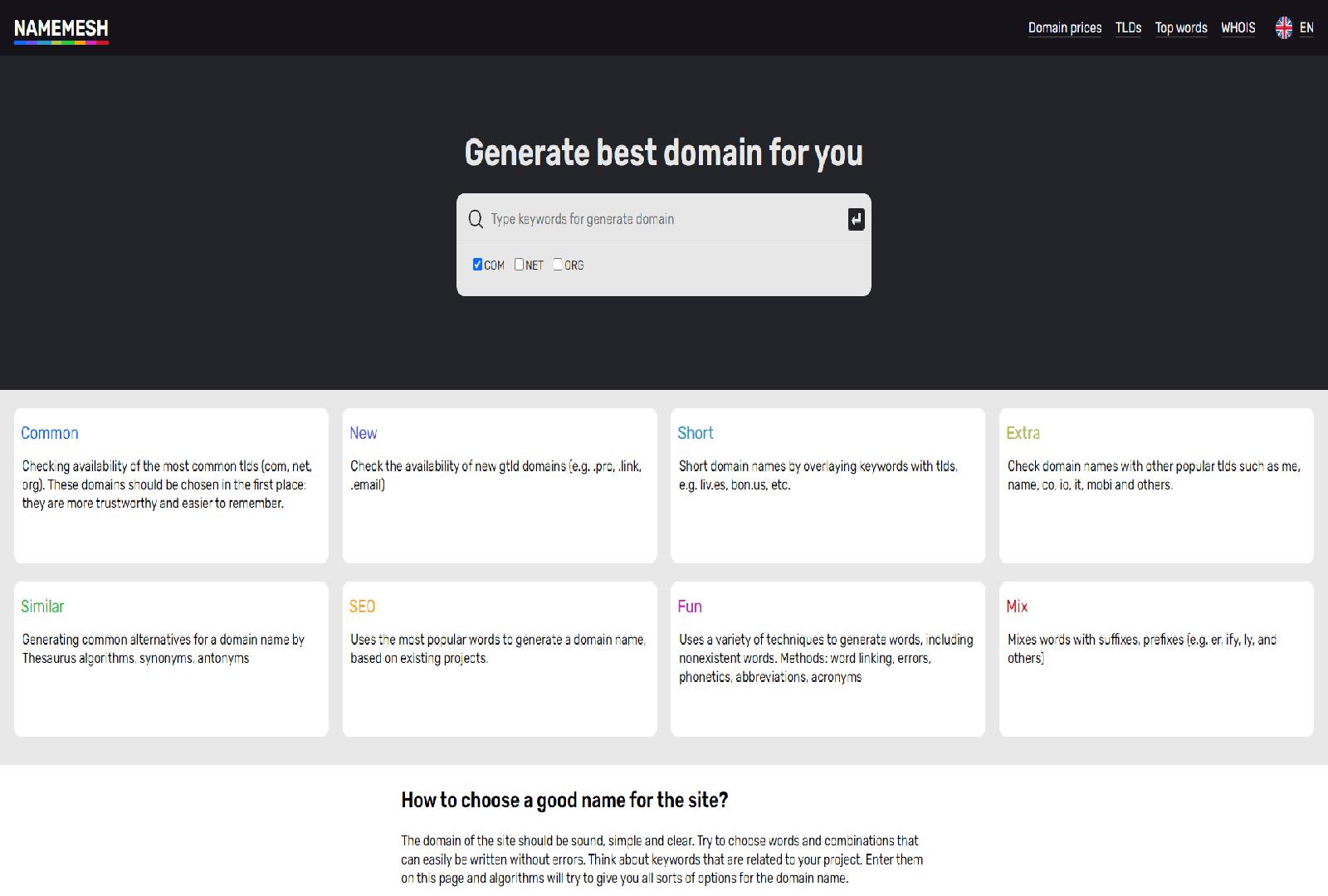This screenshot has height=896, width=1328.
Task: Click the UK flag icon
Action: [x=1283, y=28]
